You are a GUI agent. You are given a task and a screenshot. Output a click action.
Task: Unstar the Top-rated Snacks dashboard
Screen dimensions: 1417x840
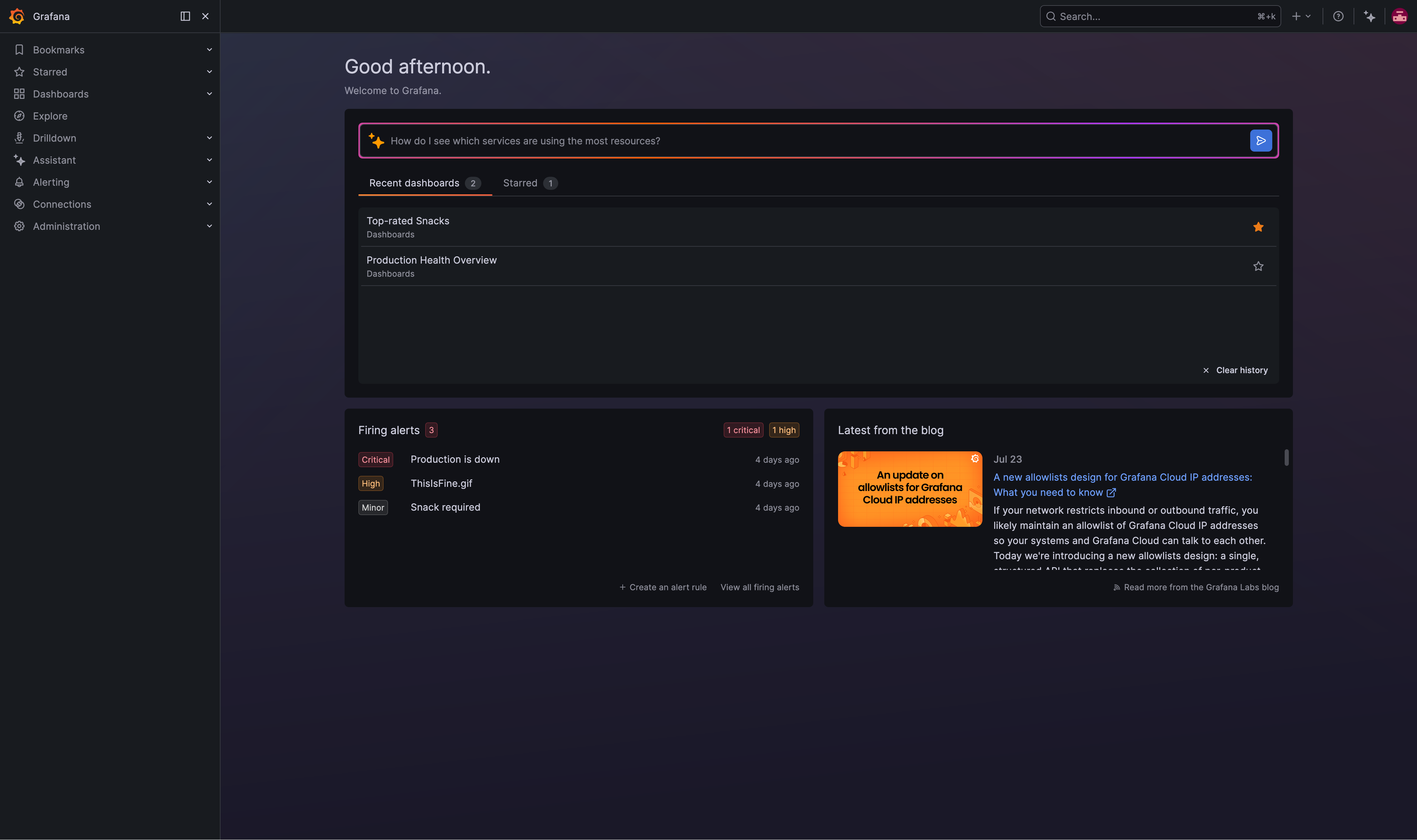coord(1258,227)
